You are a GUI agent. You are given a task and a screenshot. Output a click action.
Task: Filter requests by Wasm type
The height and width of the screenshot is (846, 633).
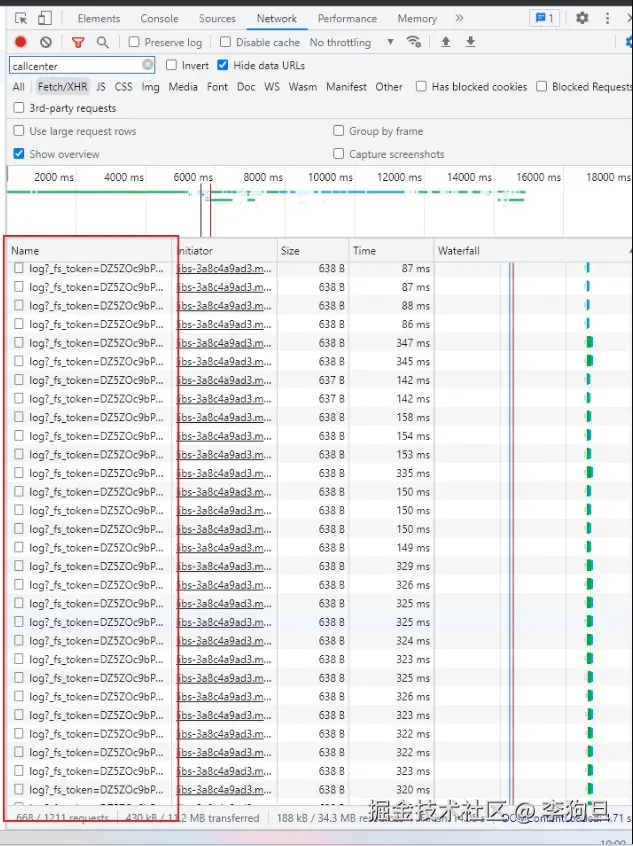tap(303, 87)
